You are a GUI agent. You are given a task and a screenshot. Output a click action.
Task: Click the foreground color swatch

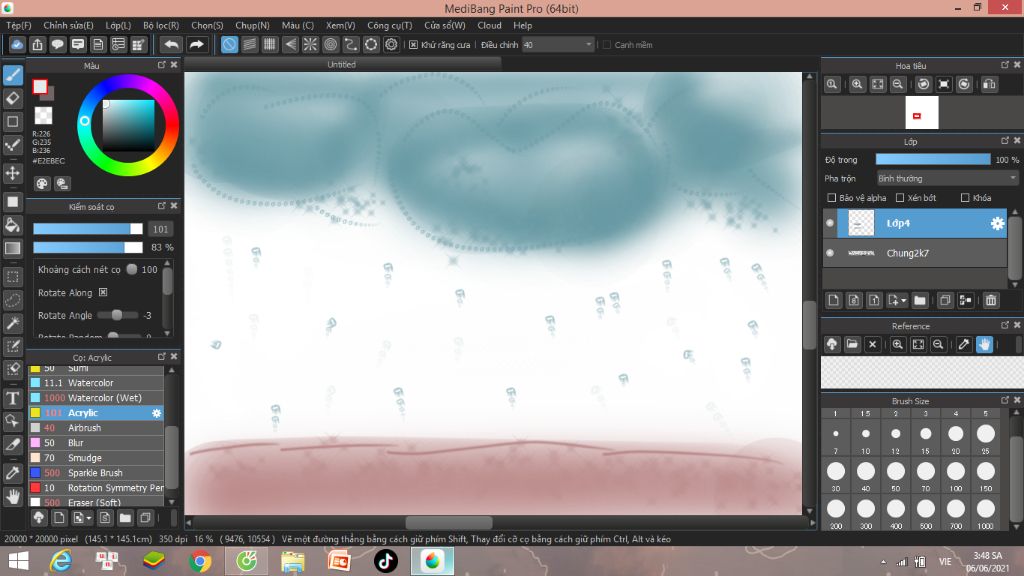point(40,86)
